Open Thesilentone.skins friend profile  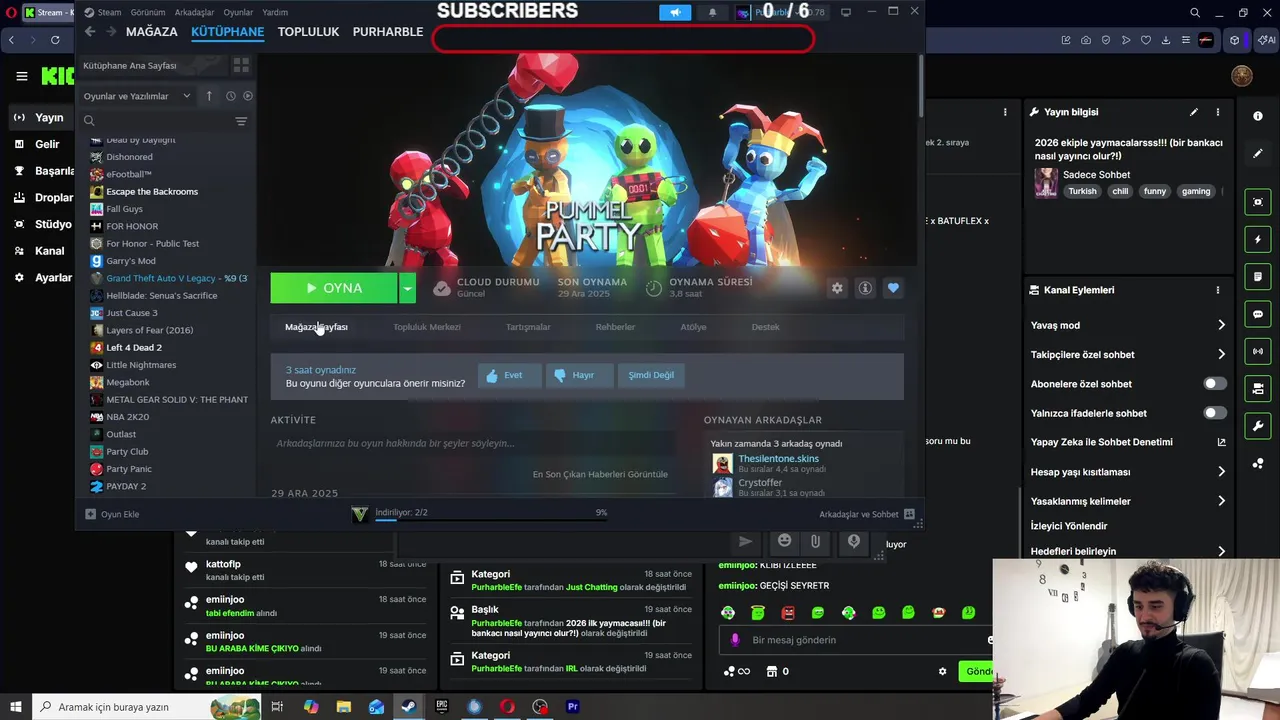[x=778, y=458]
